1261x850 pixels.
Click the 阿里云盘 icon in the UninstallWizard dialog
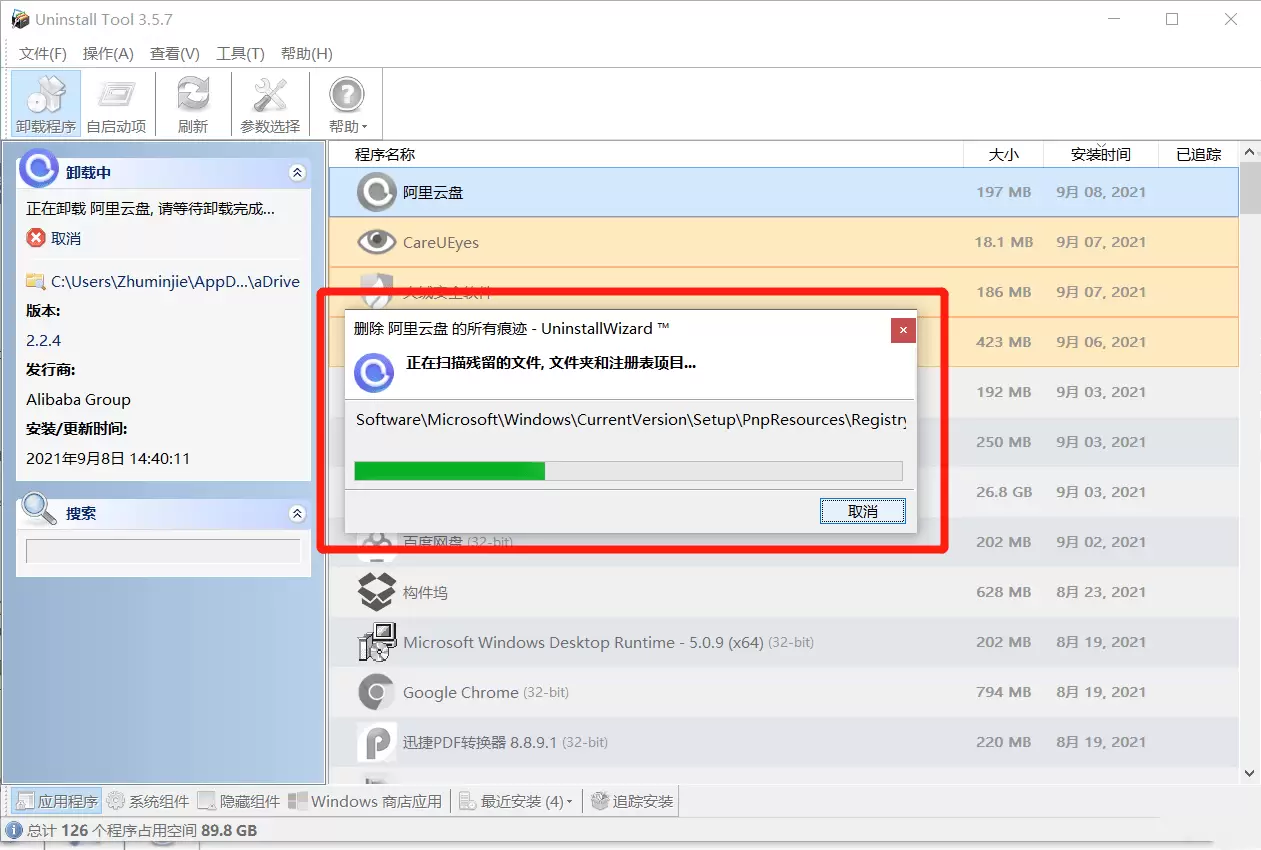click(x=375, y=373)
